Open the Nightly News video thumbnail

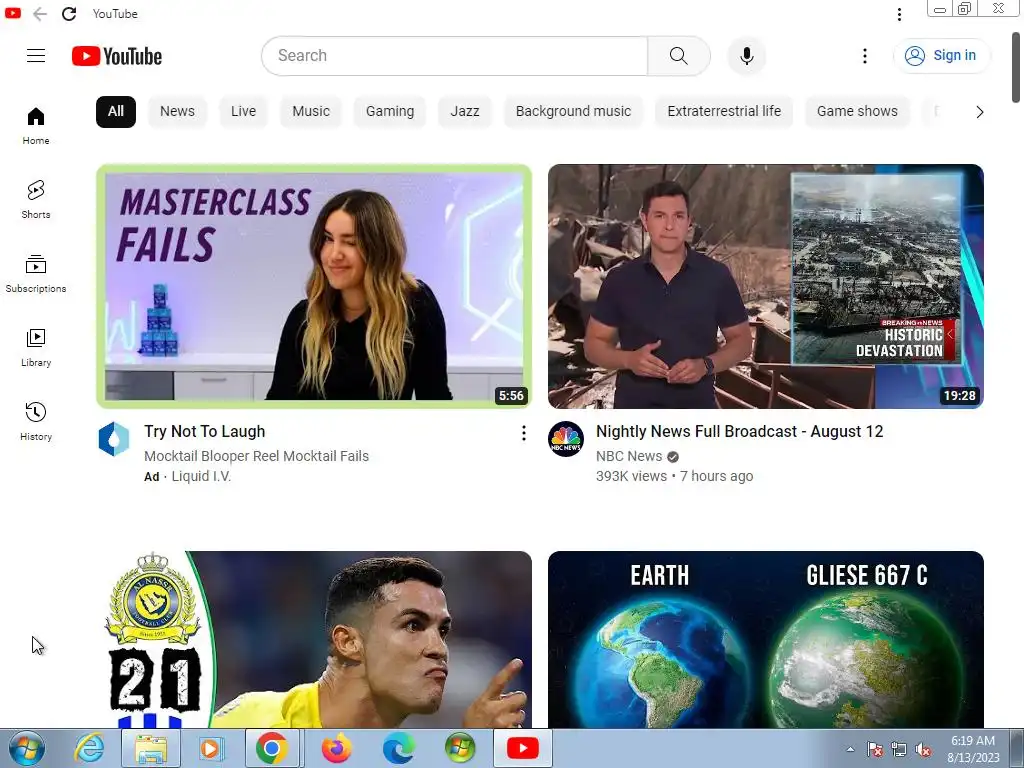765,286
